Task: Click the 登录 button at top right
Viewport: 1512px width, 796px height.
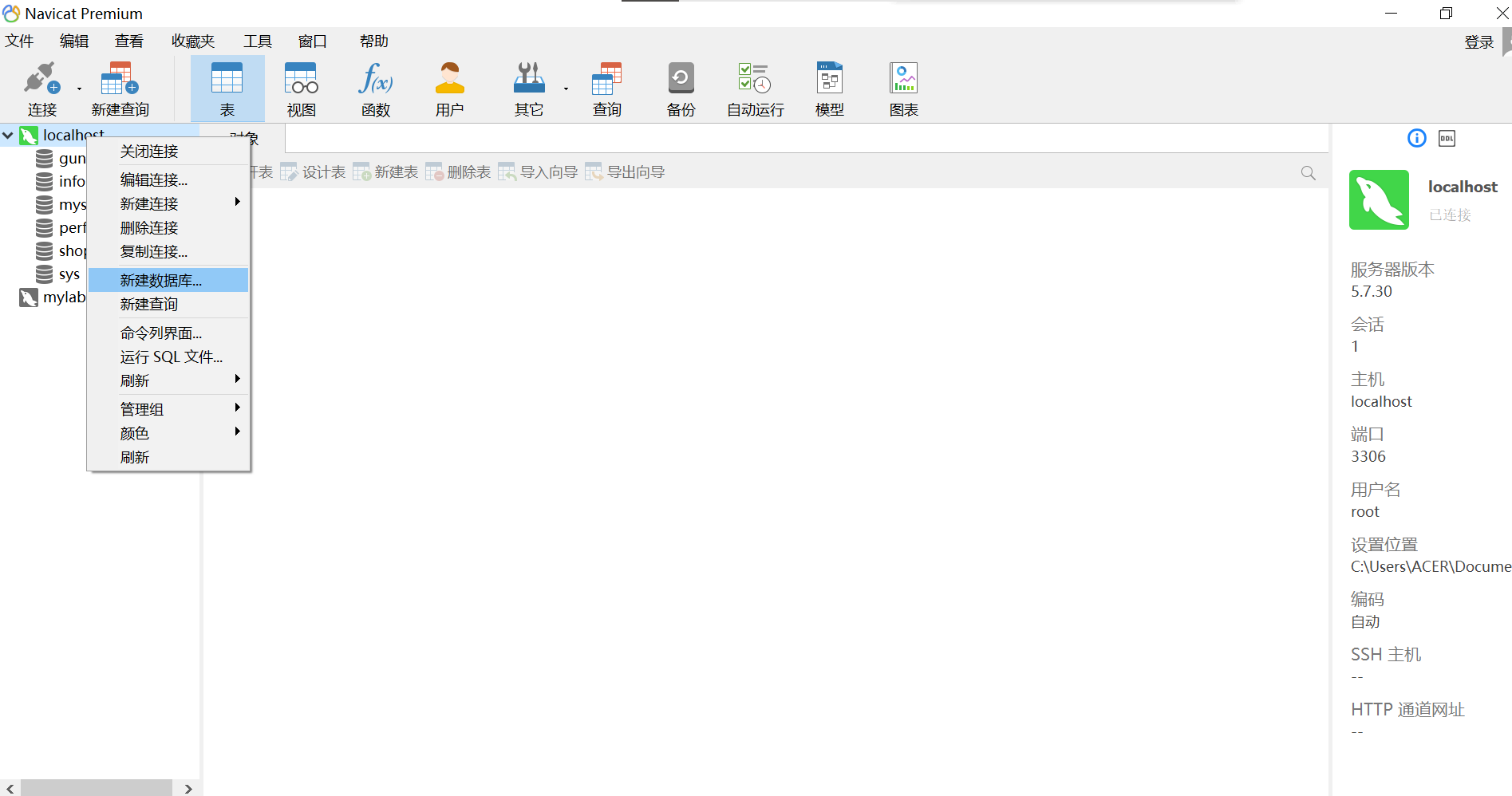Action: pos(1478,41)
